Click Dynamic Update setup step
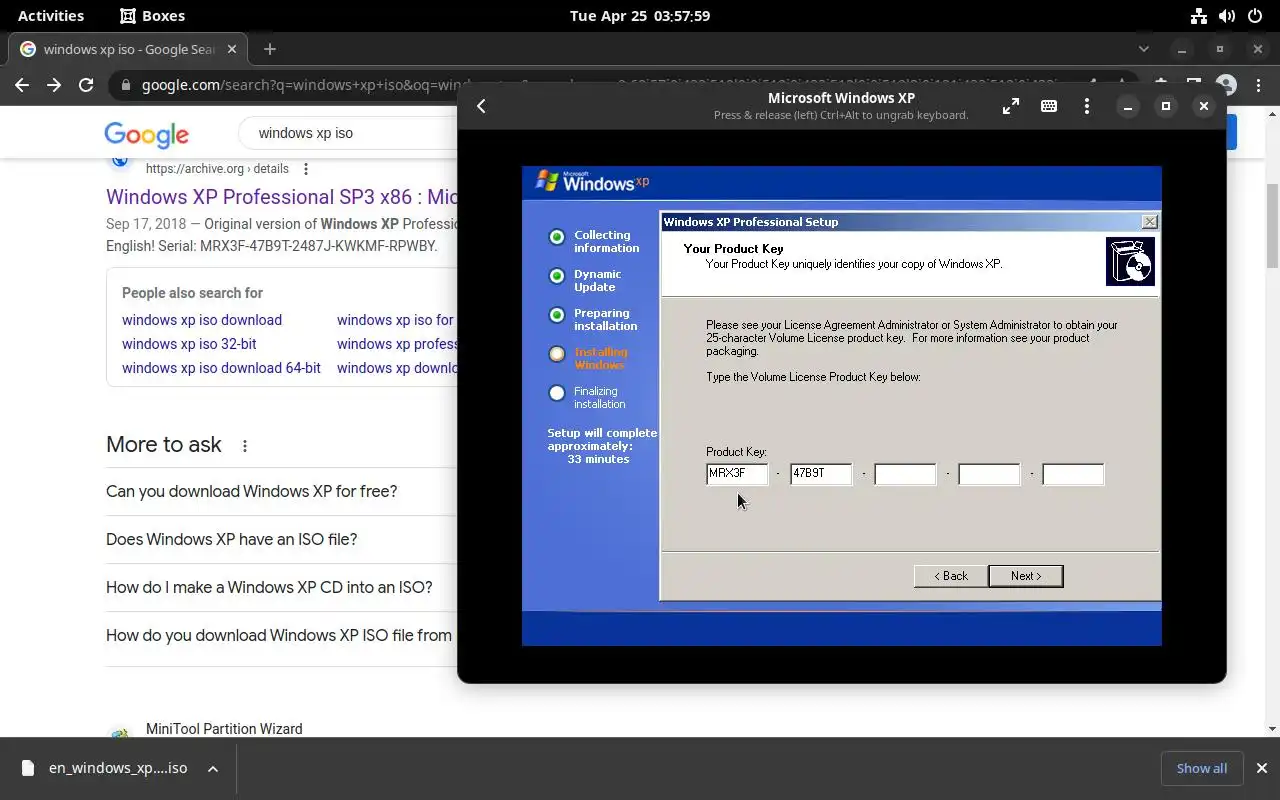The width and height of the screenshot is (1280, 800). 586,281
